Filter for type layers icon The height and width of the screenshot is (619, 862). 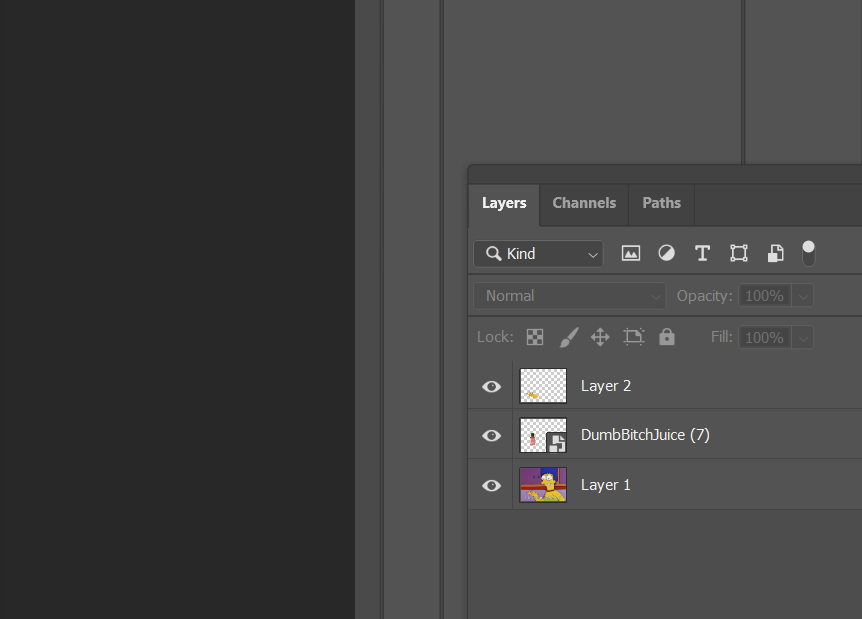702,254
